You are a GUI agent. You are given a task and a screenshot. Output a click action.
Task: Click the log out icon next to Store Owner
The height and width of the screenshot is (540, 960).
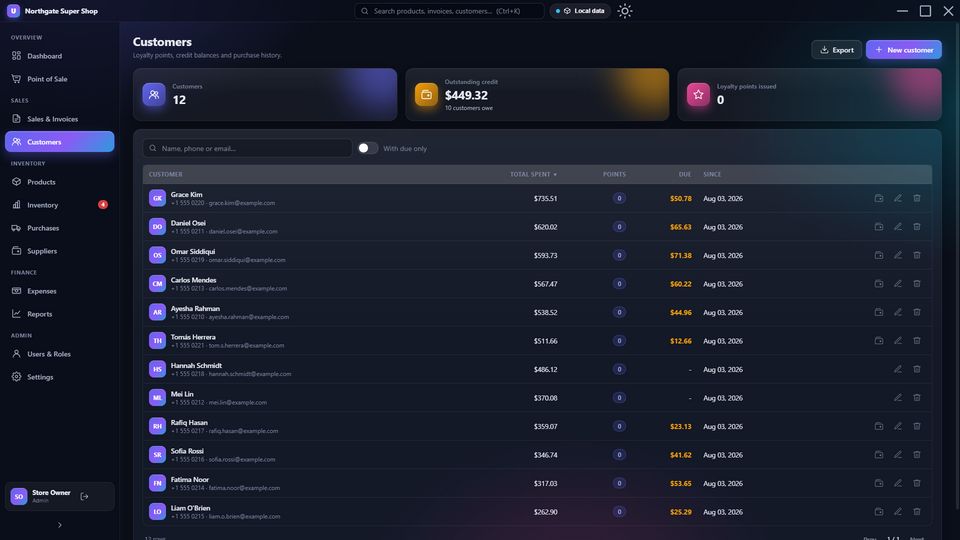tap(84, 497)
